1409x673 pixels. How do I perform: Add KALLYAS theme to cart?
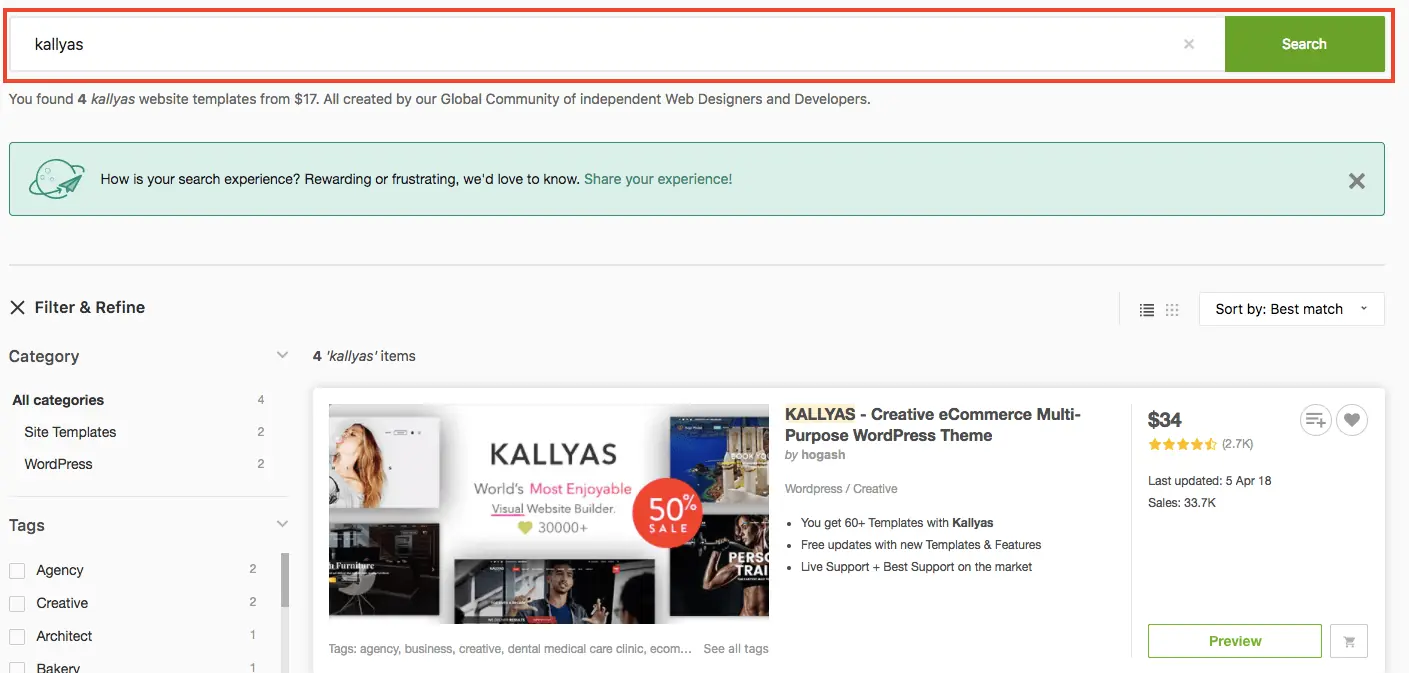[x=1349, y=641]
